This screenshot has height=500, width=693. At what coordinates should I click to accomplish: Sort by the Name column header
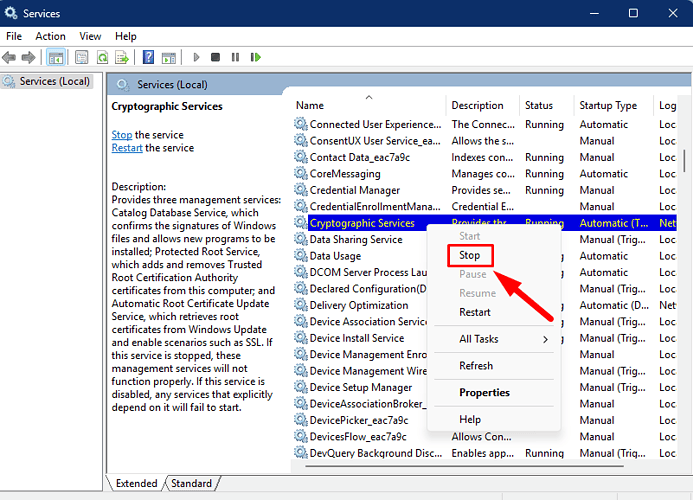369,105
